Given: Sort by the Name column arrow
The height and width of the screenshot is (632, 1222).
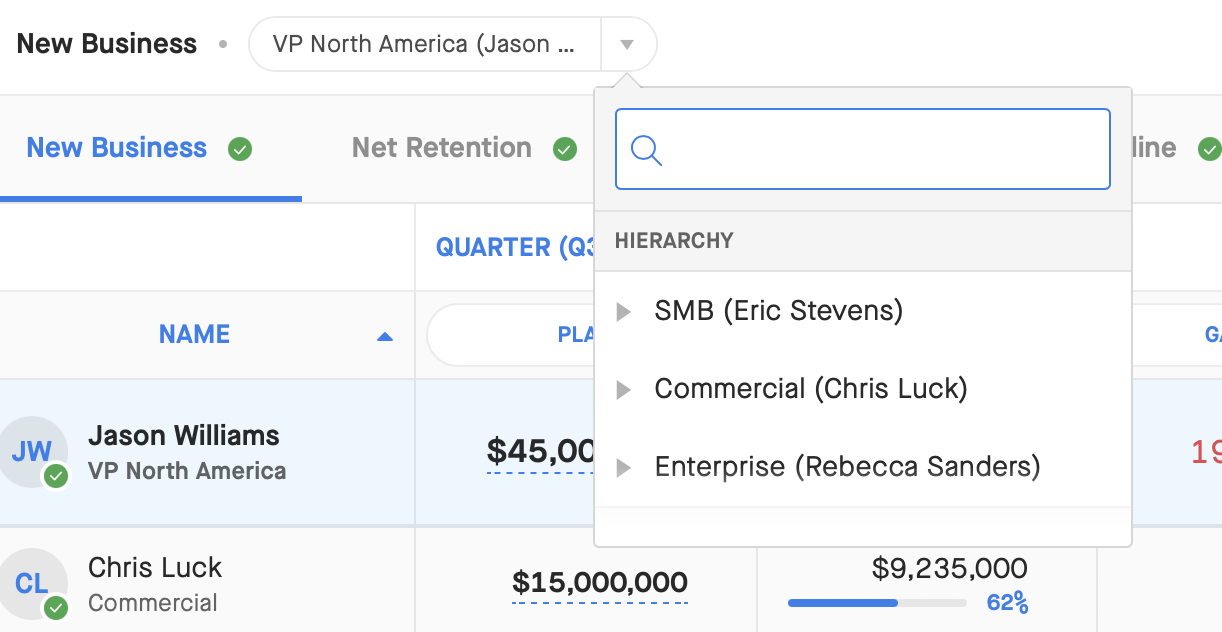Looking at the screenshot, I should point(385,337).
